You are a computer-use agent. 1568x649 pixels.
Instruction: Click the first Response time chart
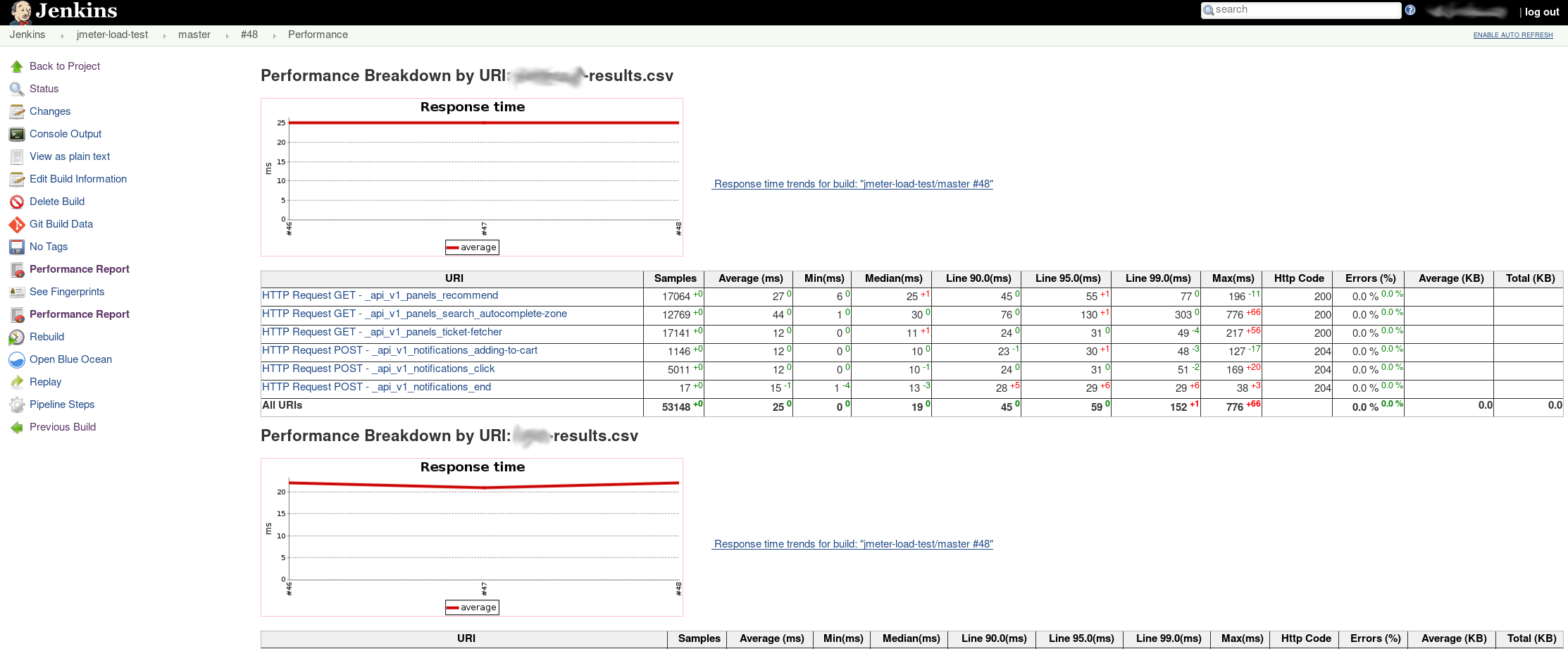(471, 177)
